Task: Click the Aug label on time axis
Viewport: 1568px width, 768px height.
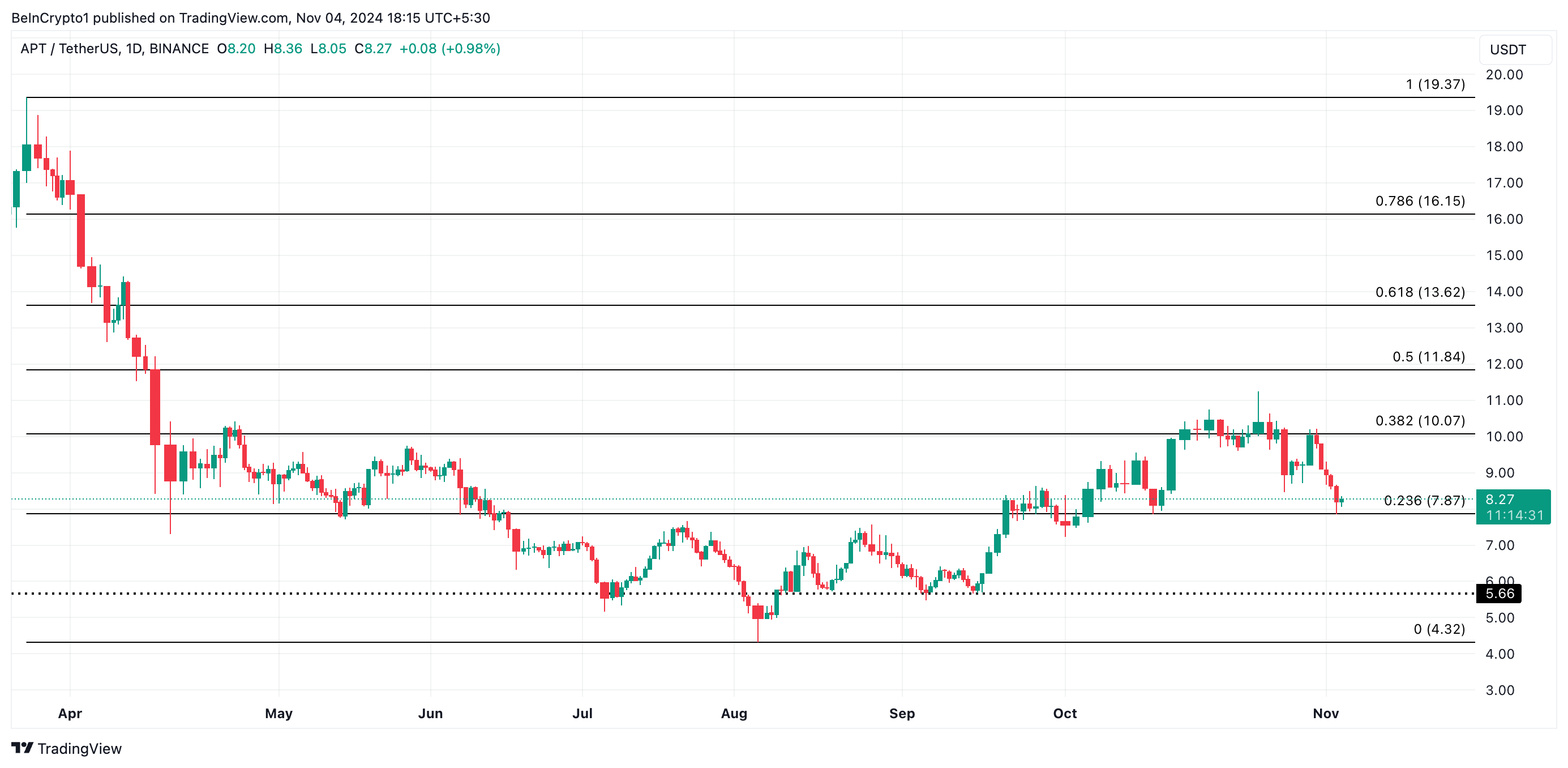Action: pos(734,713)
